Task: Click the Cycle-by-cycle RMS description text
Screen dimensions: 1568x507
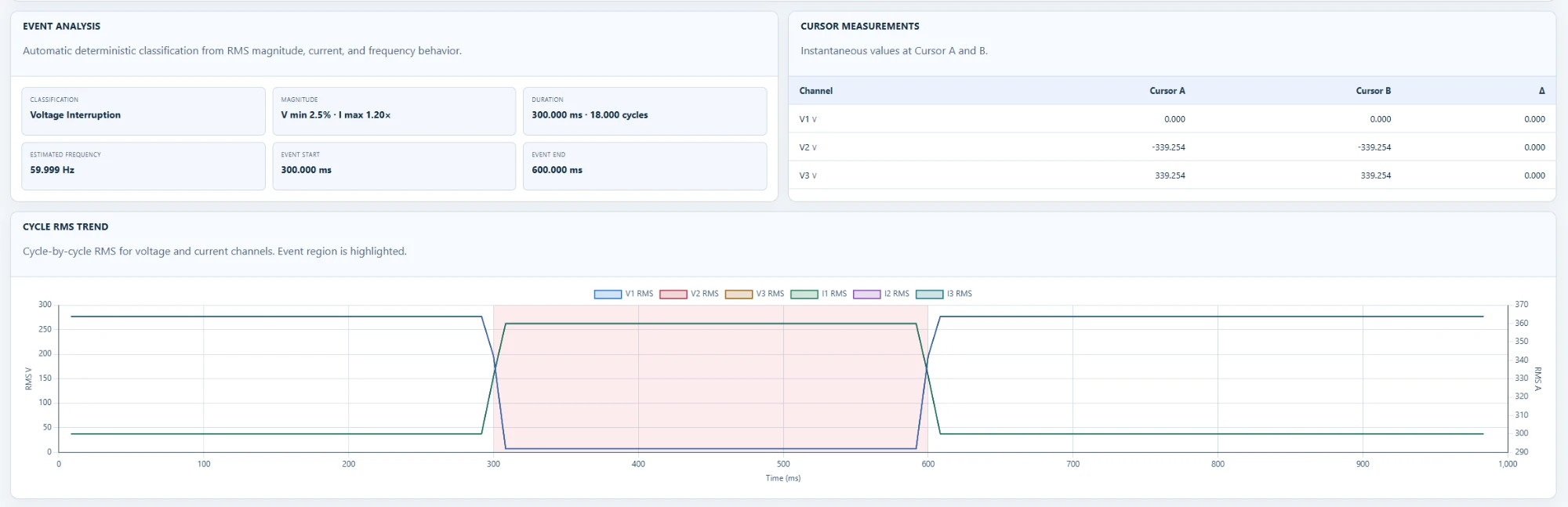Action: 215,252
